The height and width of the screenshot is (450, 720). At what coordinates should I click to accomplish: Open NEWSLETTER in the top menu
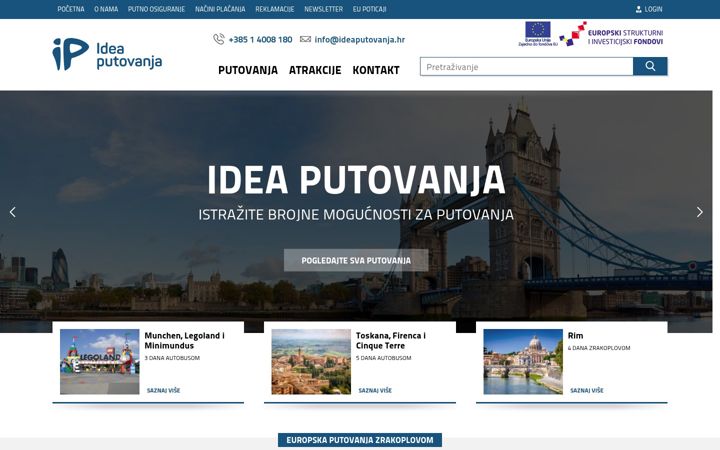click(x=323, y=9)
